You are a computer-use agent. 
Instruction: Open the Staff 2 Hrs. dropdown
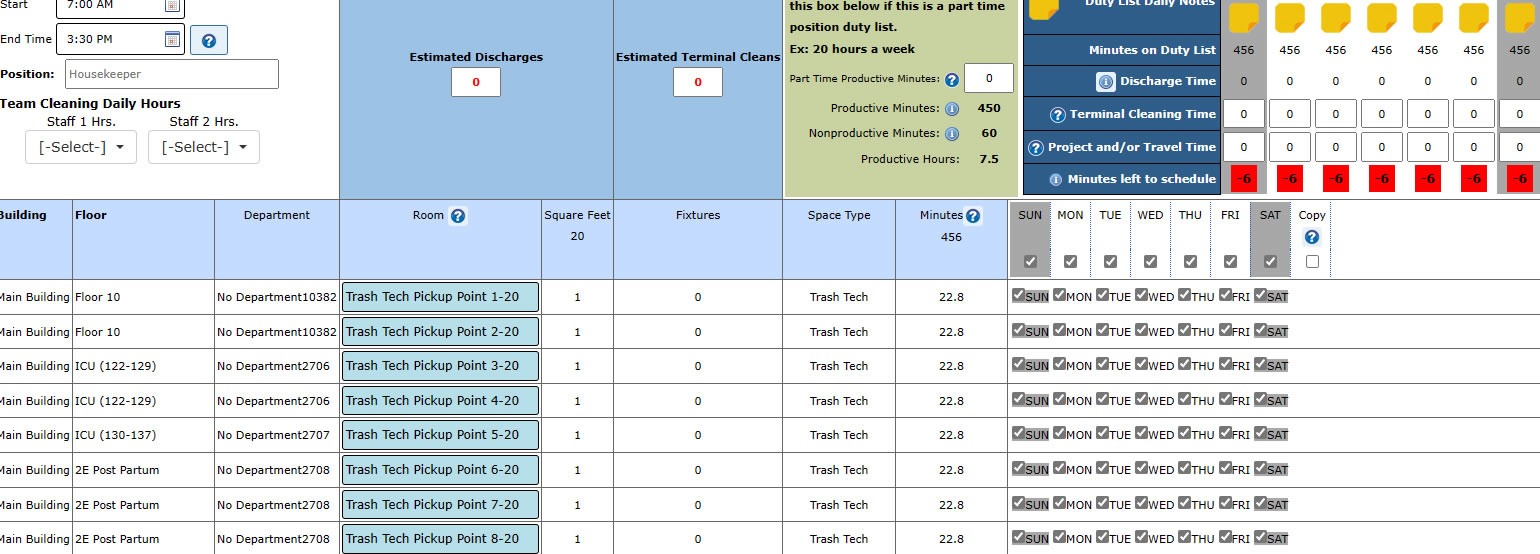click(x=204, y=147)
